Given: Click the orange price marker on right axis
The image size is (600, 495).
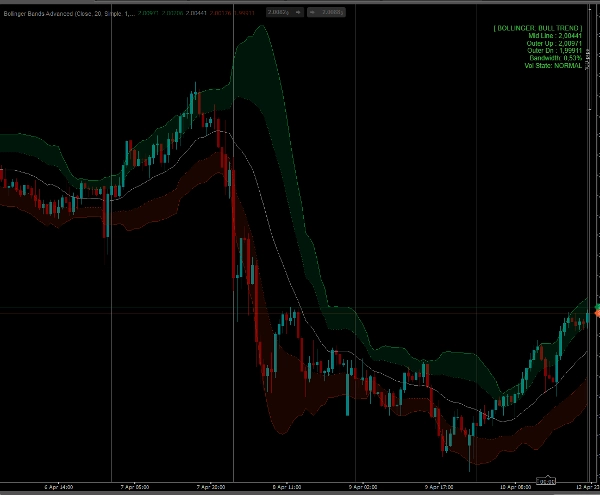Looking at the screenshot, I should [597, 313].
